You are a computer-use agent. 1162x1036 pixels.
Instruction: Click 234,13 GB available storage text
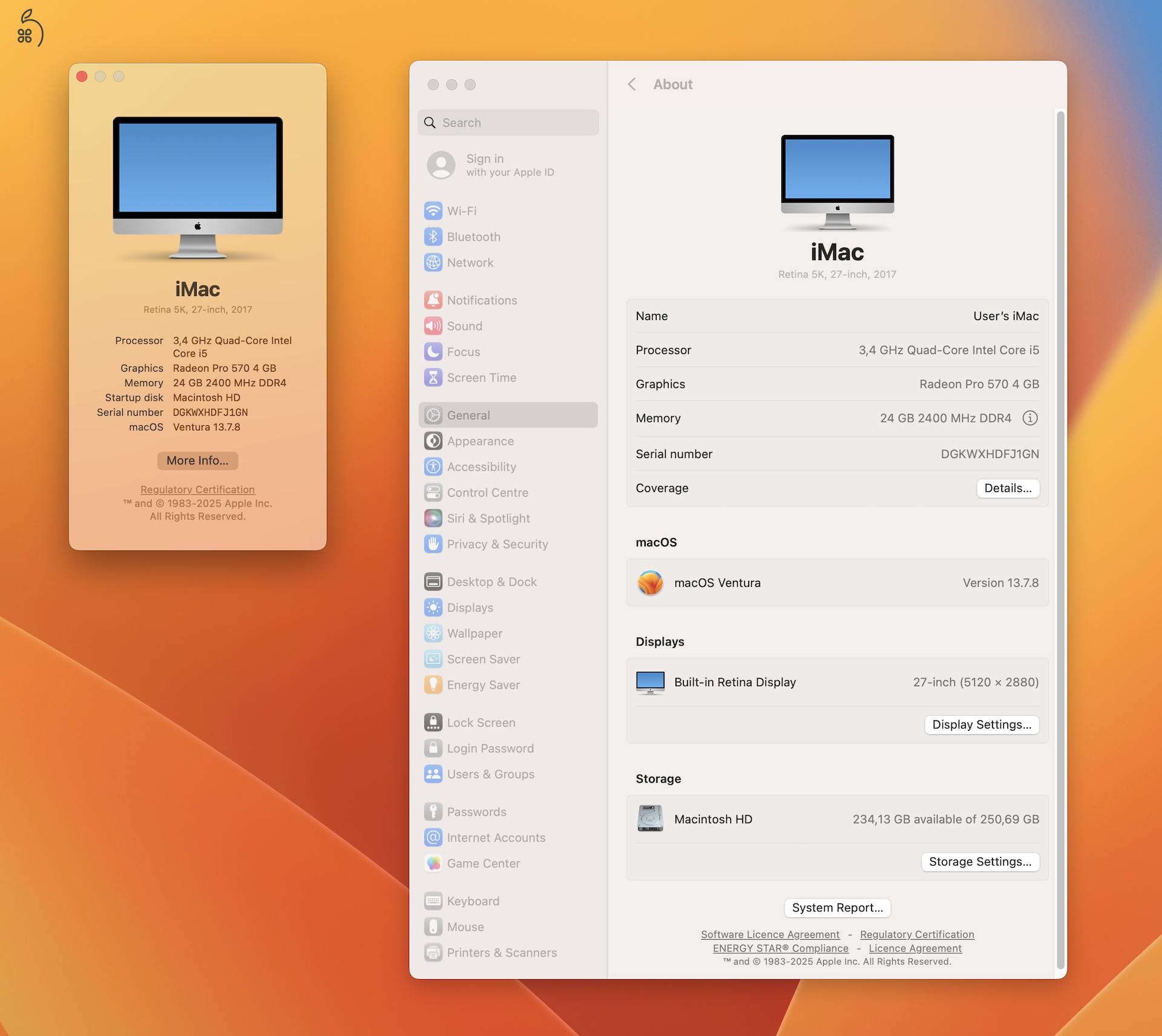945,819
